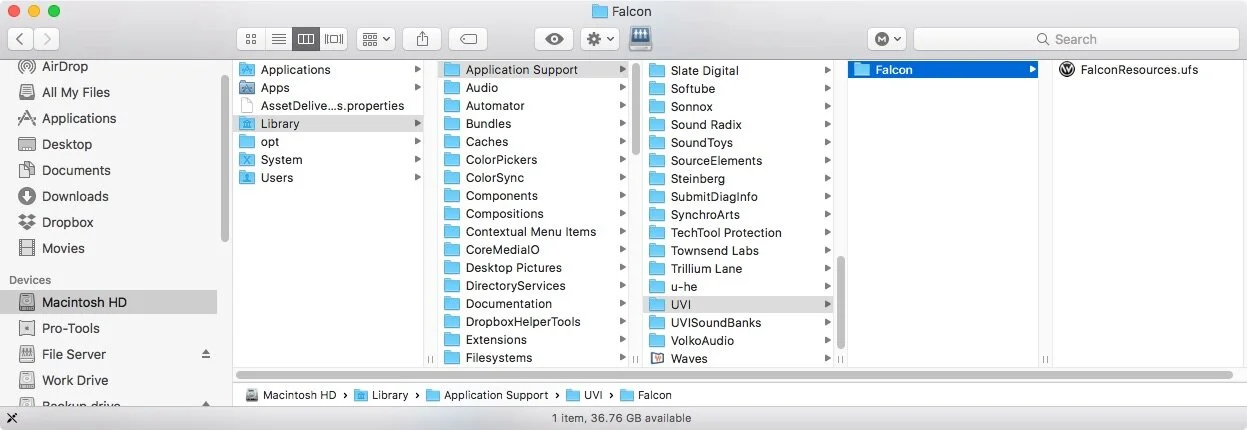Open the Slate Digital folder
The image size is (1247, 430).
pyautogui.click(x=704, y=70)
